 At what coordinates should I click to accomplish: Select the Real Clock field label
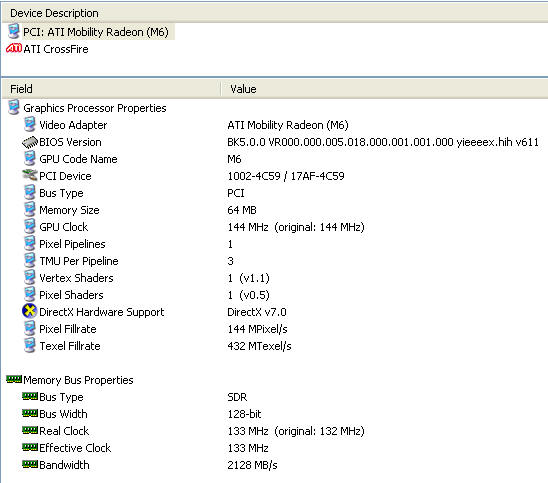[x=64, y=431]
